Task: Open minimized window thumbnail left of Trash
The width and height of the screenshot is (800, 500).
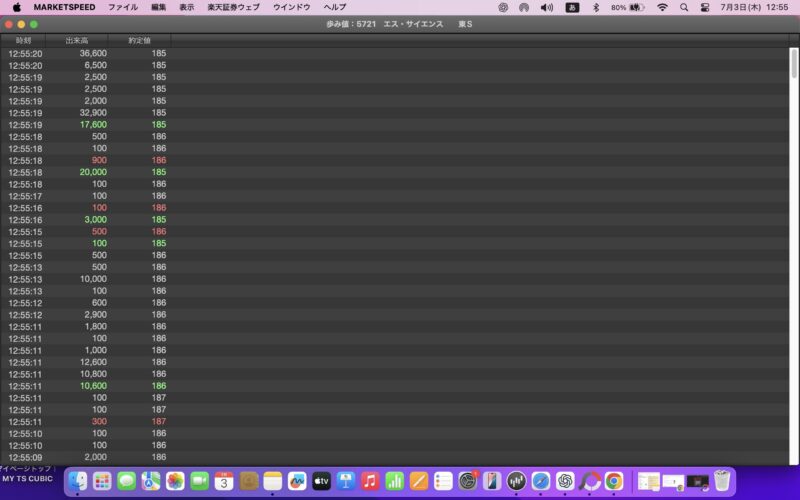Action: pyautogui.click(x=697, y=481)
